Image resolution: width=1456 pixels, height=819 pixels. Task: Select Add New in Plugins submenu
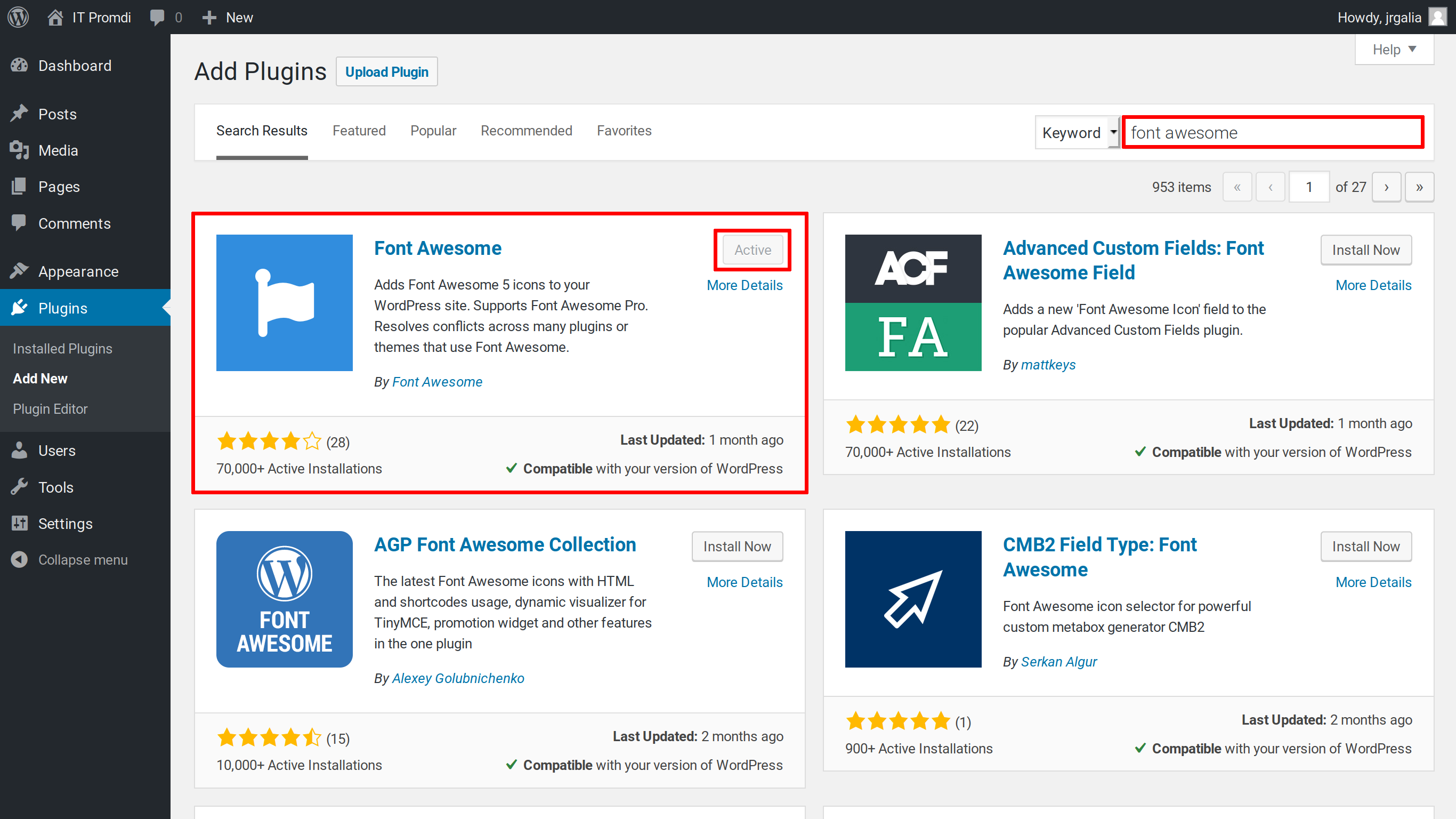pyautogui.click(x=40, y=379)
